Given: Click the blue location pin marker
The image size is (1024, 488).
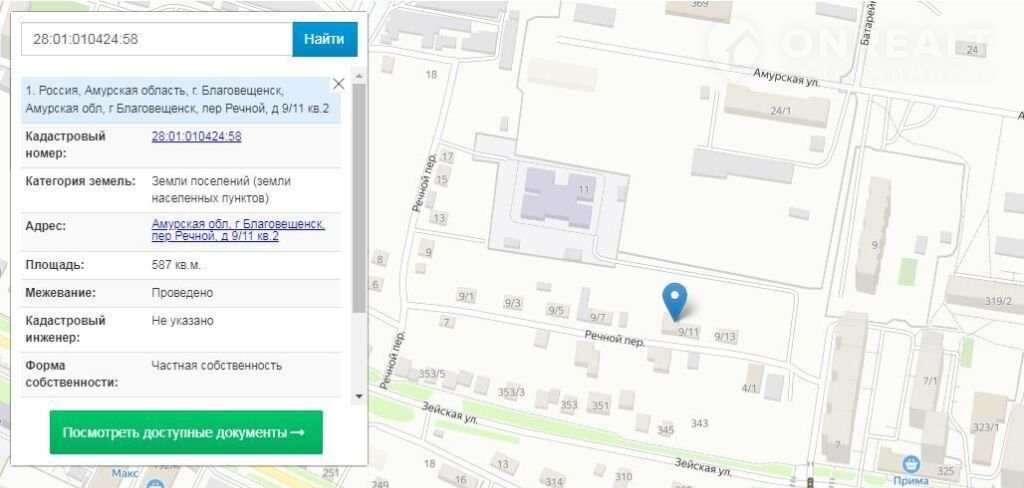Looking at the screenshot, I should click(x=676, y=299).
